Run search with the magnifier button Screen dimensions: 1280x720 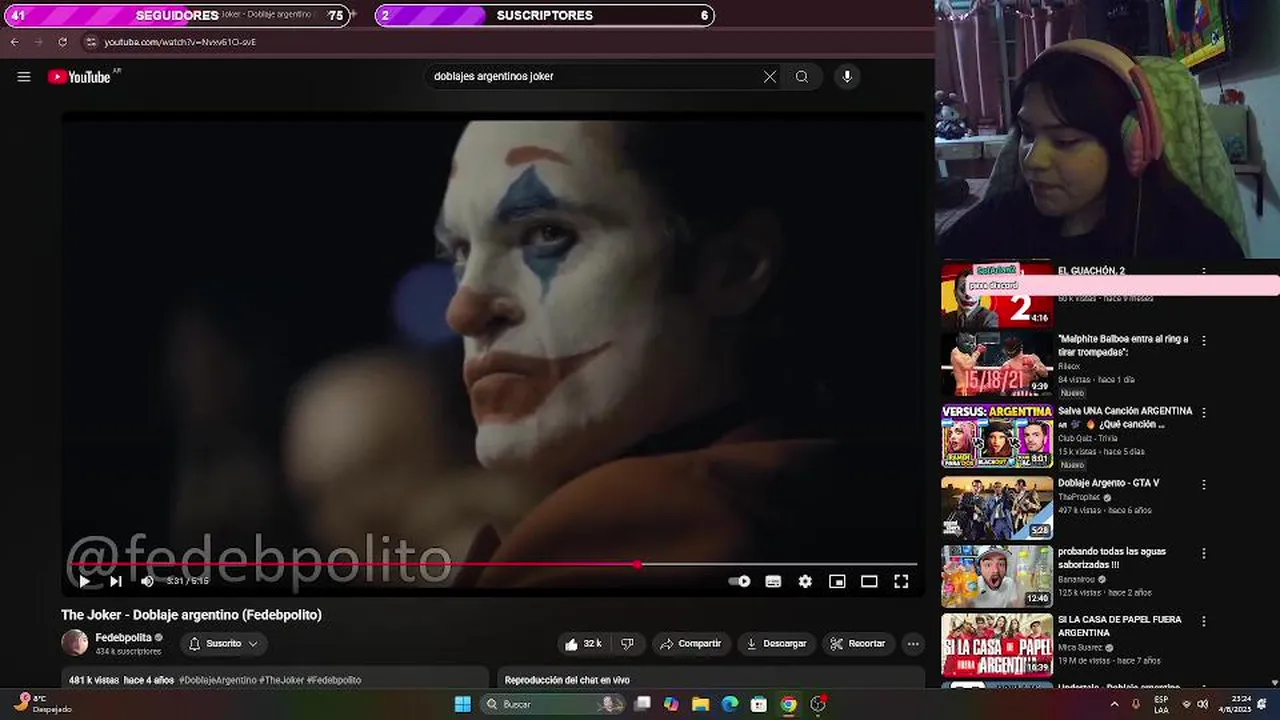coord(801,77)
